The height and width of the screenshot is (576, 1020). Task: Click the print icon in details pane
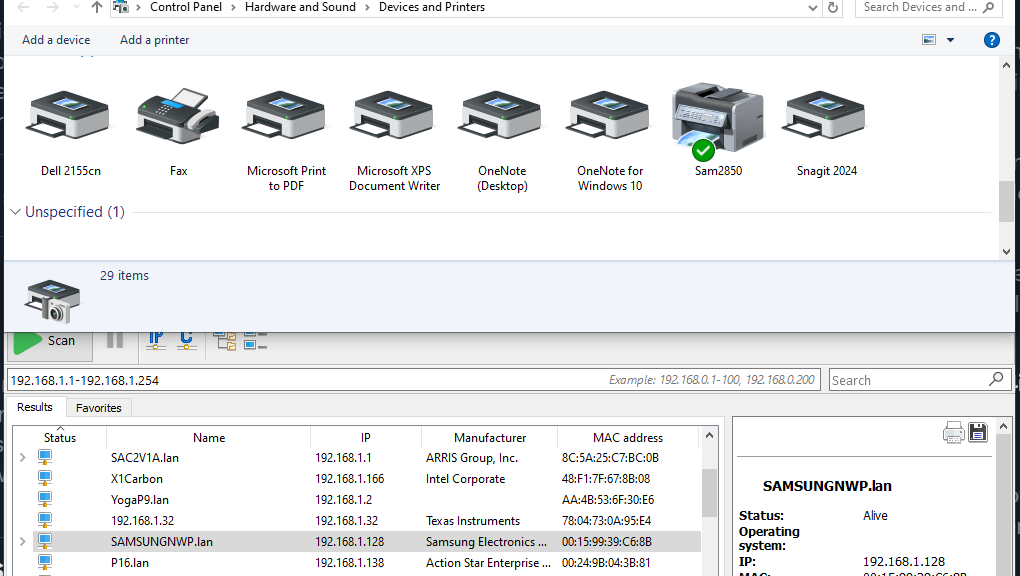click(x=954, y=432)
